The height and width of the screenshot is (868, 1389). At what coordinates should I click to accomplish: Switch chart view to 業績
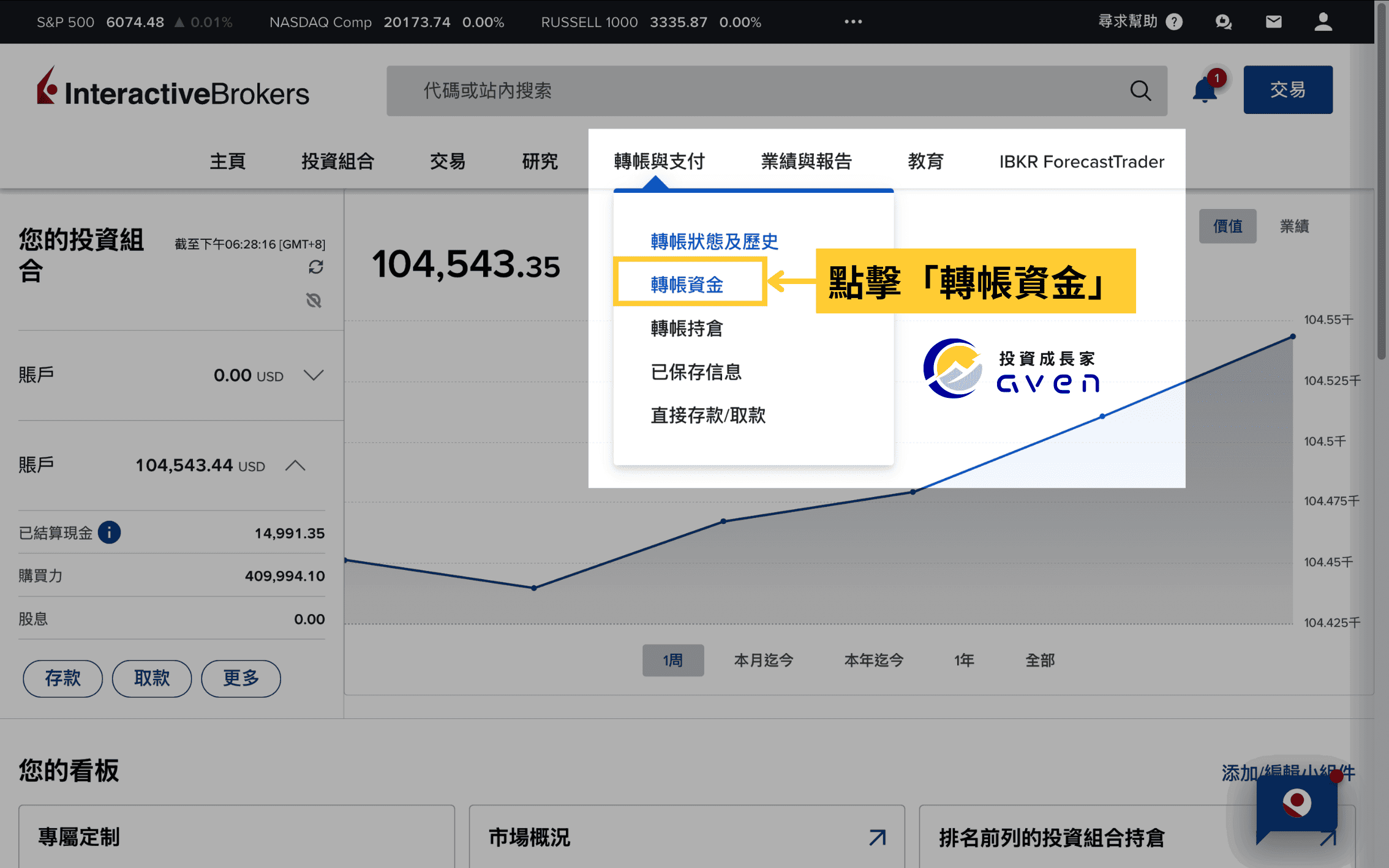[1295, 226]
